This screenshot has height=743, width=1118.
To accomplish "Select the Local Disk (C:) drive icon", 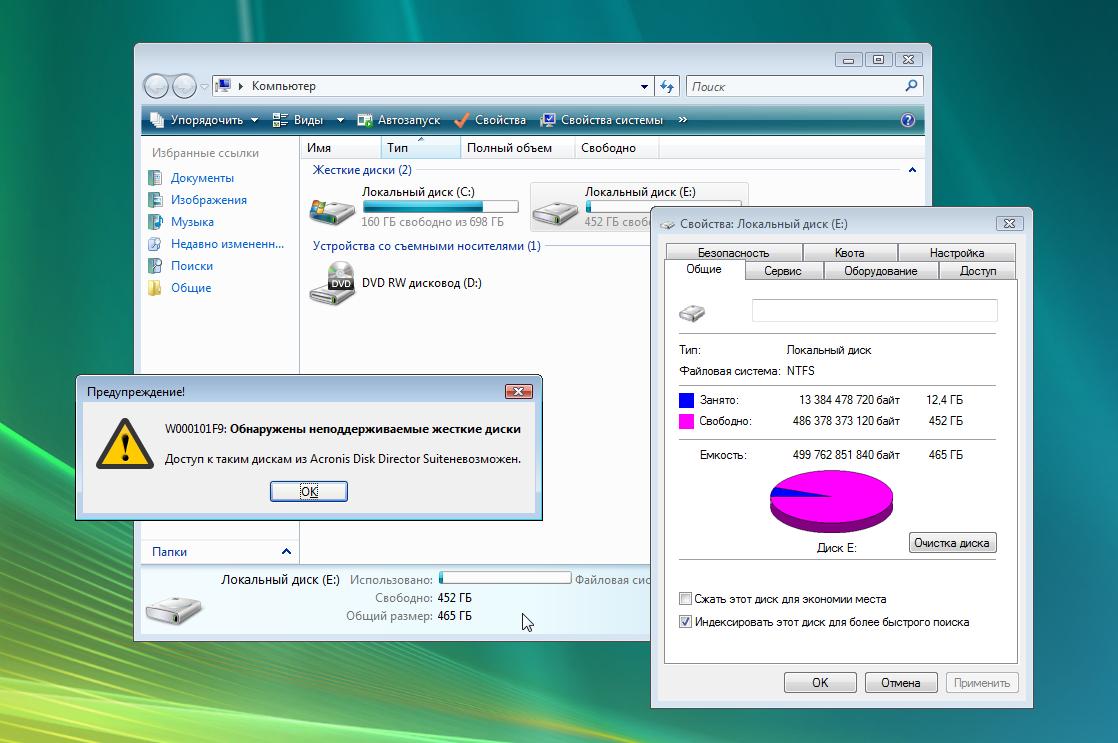I will 332,210.
